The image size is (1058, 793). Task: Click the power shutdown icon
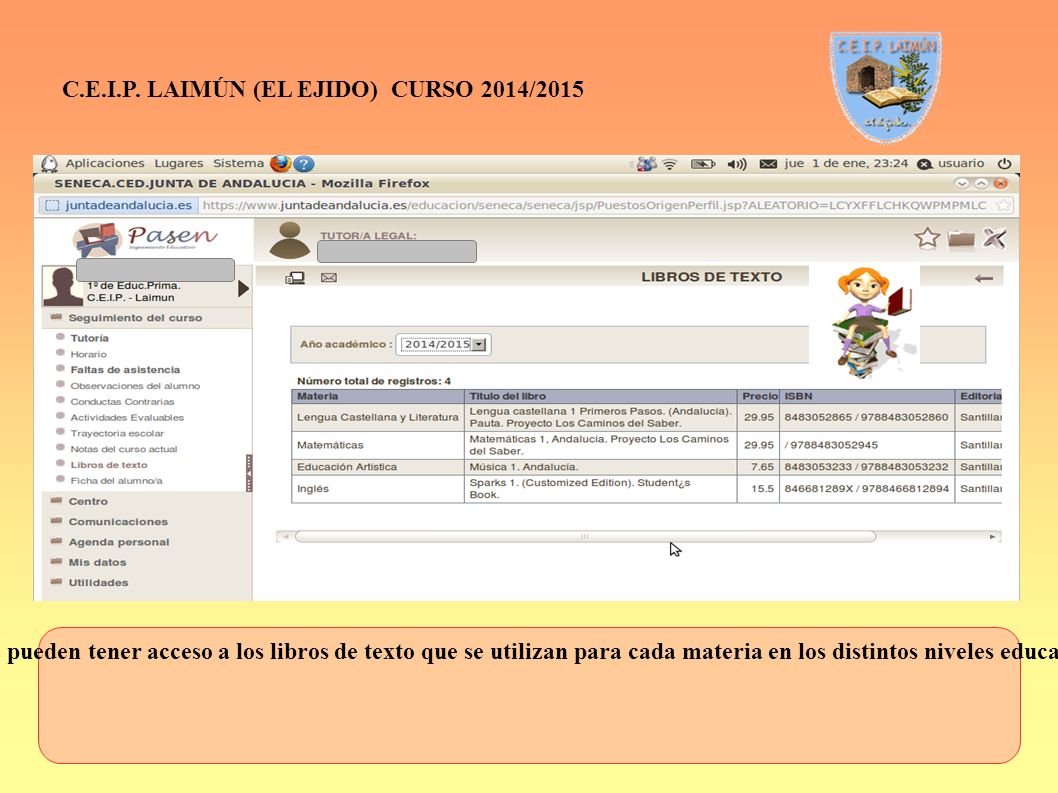coord(1005,163)
